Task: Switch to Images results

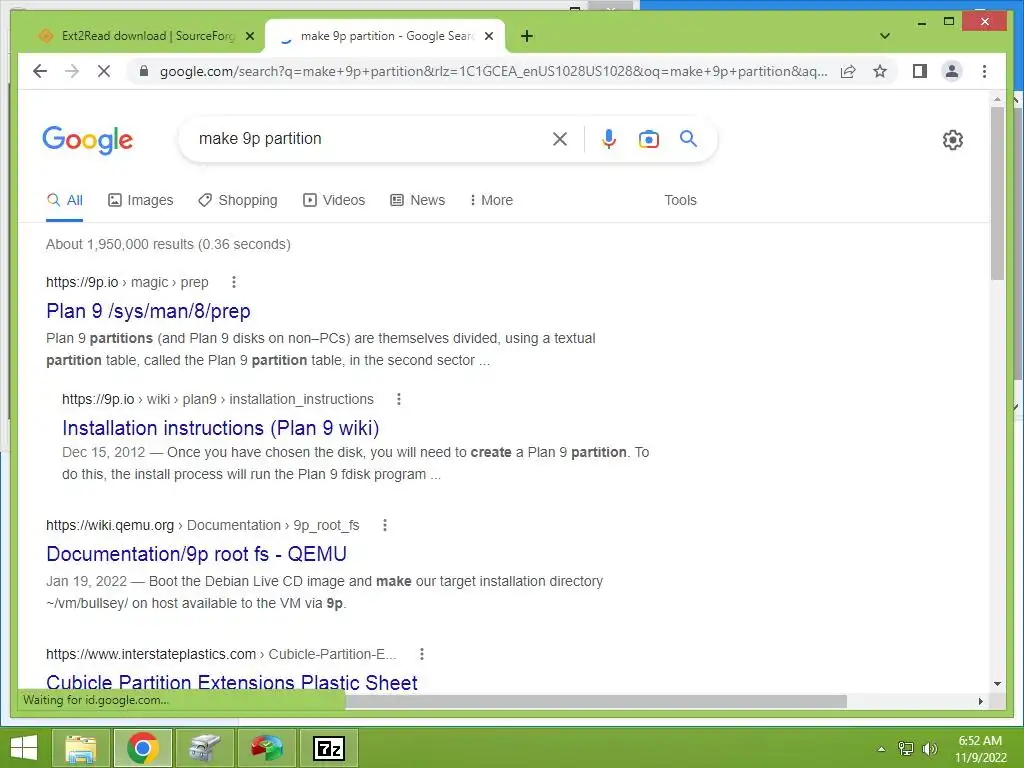Action: tap(140, 200)
